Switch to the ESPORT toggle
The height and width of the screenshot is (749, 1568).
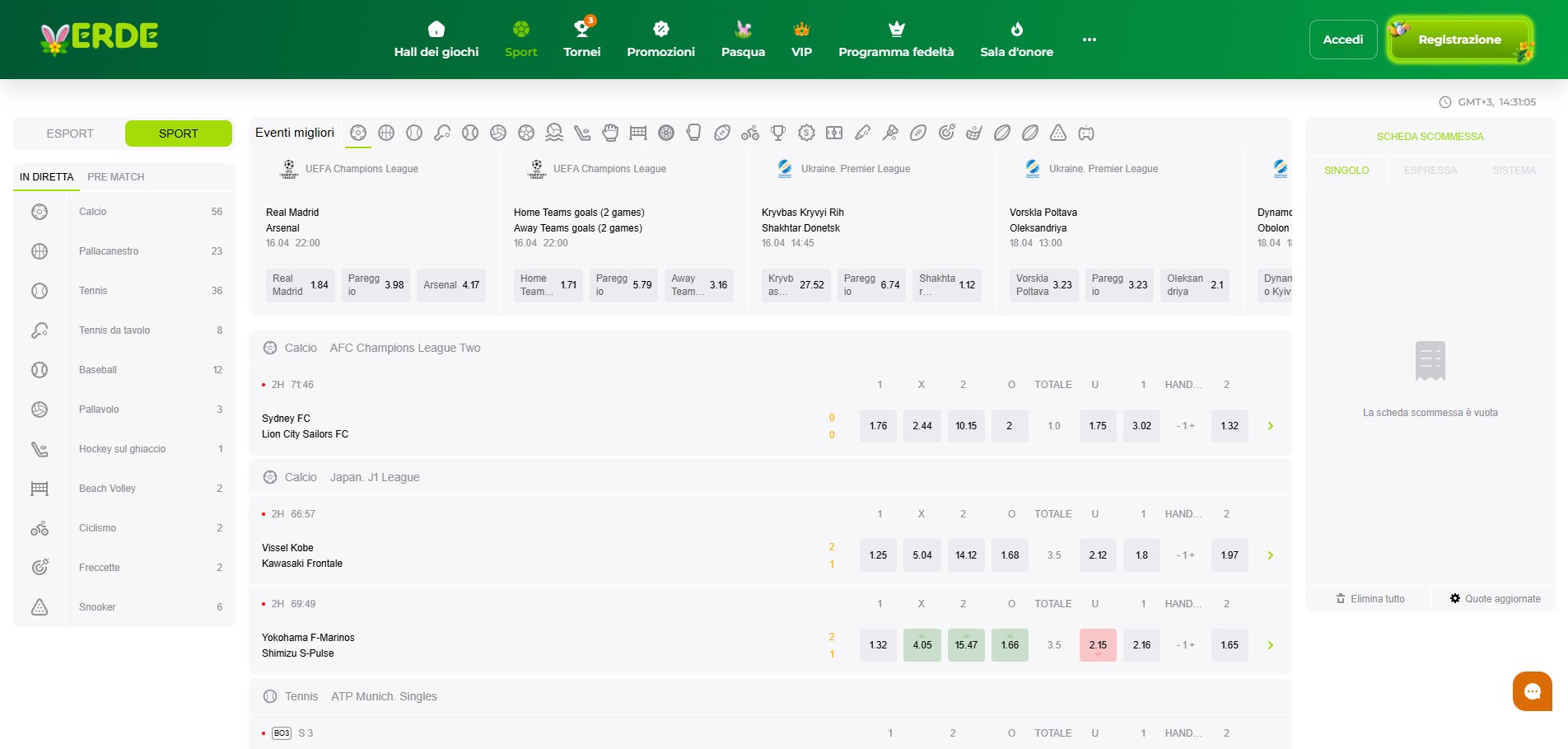[70, 133]
